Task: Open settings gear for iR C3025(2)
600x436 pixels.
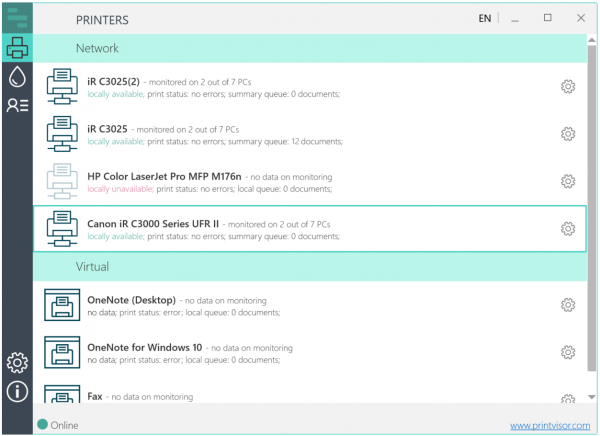Action: [x=567, y=86]
